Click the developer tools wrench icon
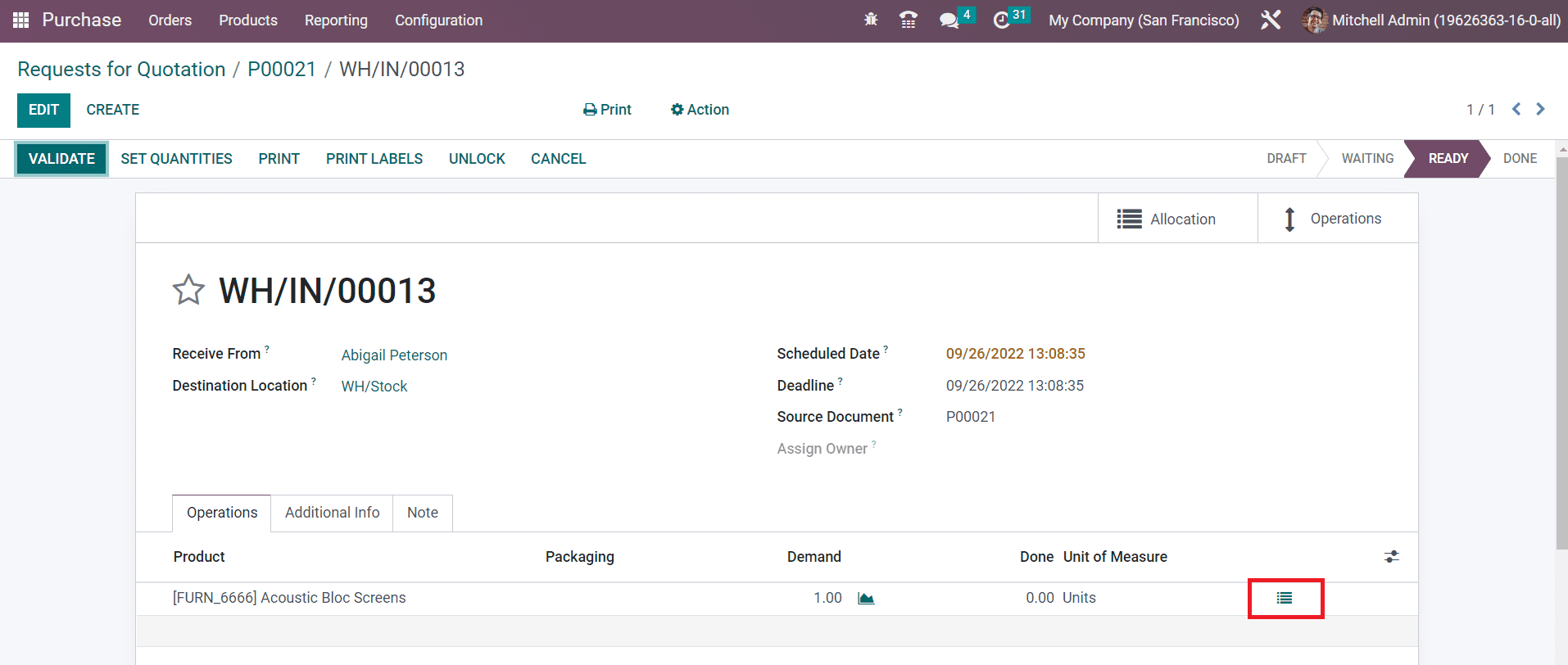1568x665 pixels. pyautogui.click(x=1271, y=20)
